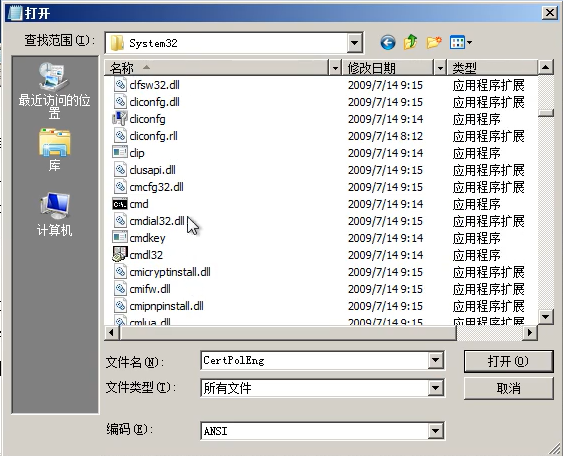This screenshot has width=563, height=456.
Task: Click vertical scrollbar down arrow
Action: click(546, 317)
